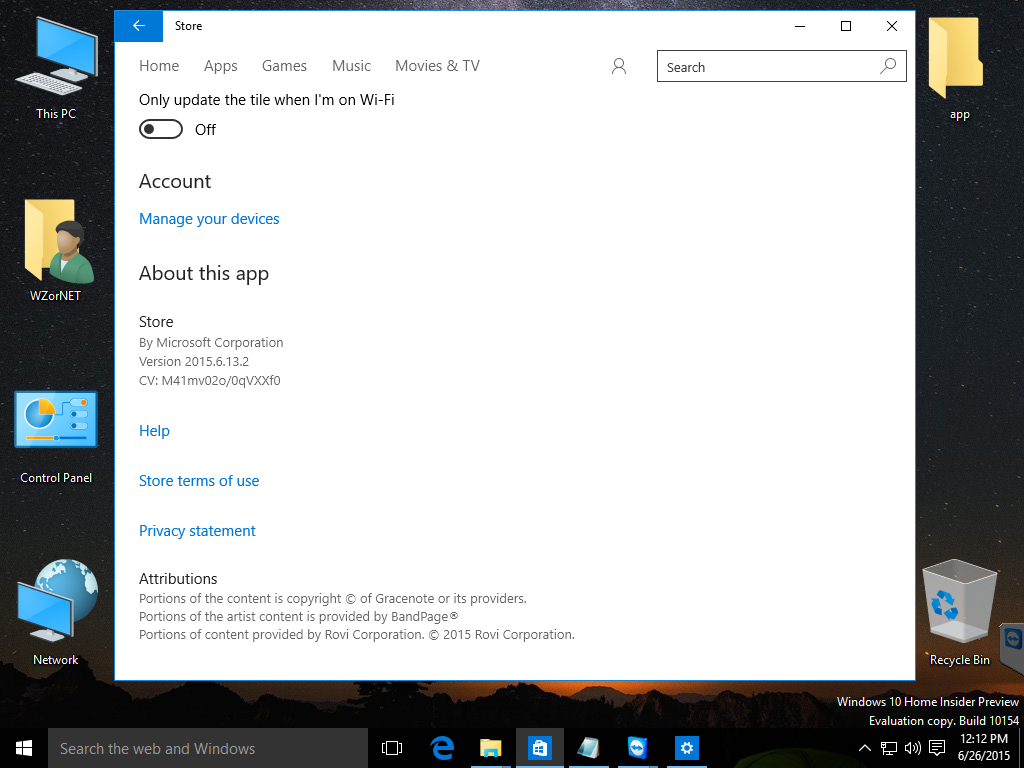Open Manage your devices link
The height and width of the screenshot is (768, 1024).
pos(209,219)
